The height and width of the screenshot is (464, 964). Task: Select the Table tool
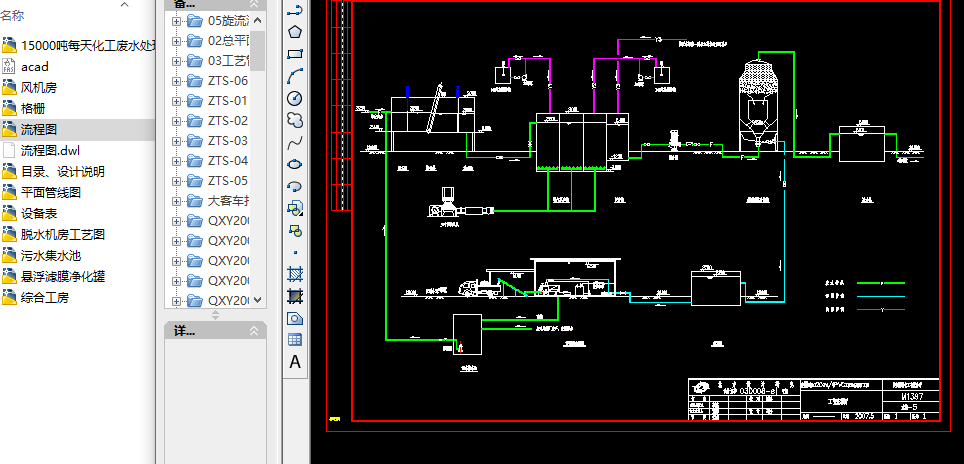click(x=295, y=340)
